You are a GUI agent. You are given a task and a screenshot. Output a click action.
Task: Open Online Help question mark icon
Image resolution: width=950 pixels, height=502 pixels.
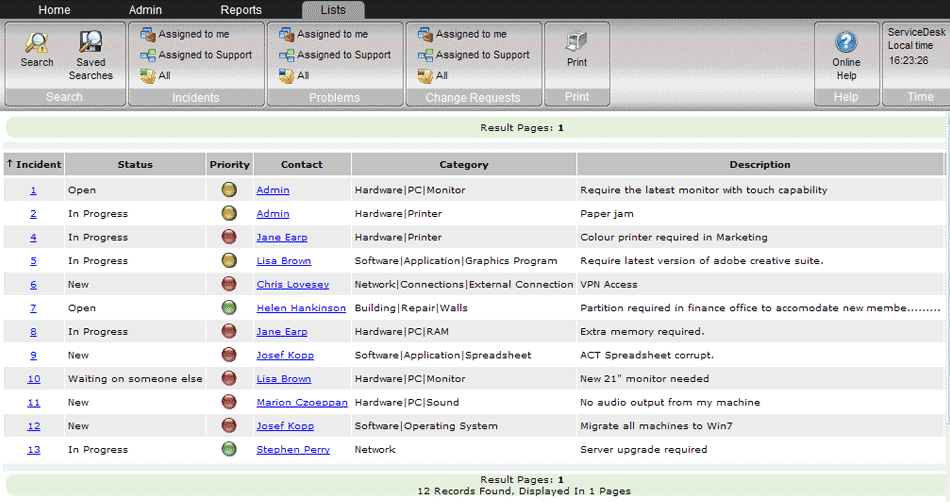coord(846,42)
